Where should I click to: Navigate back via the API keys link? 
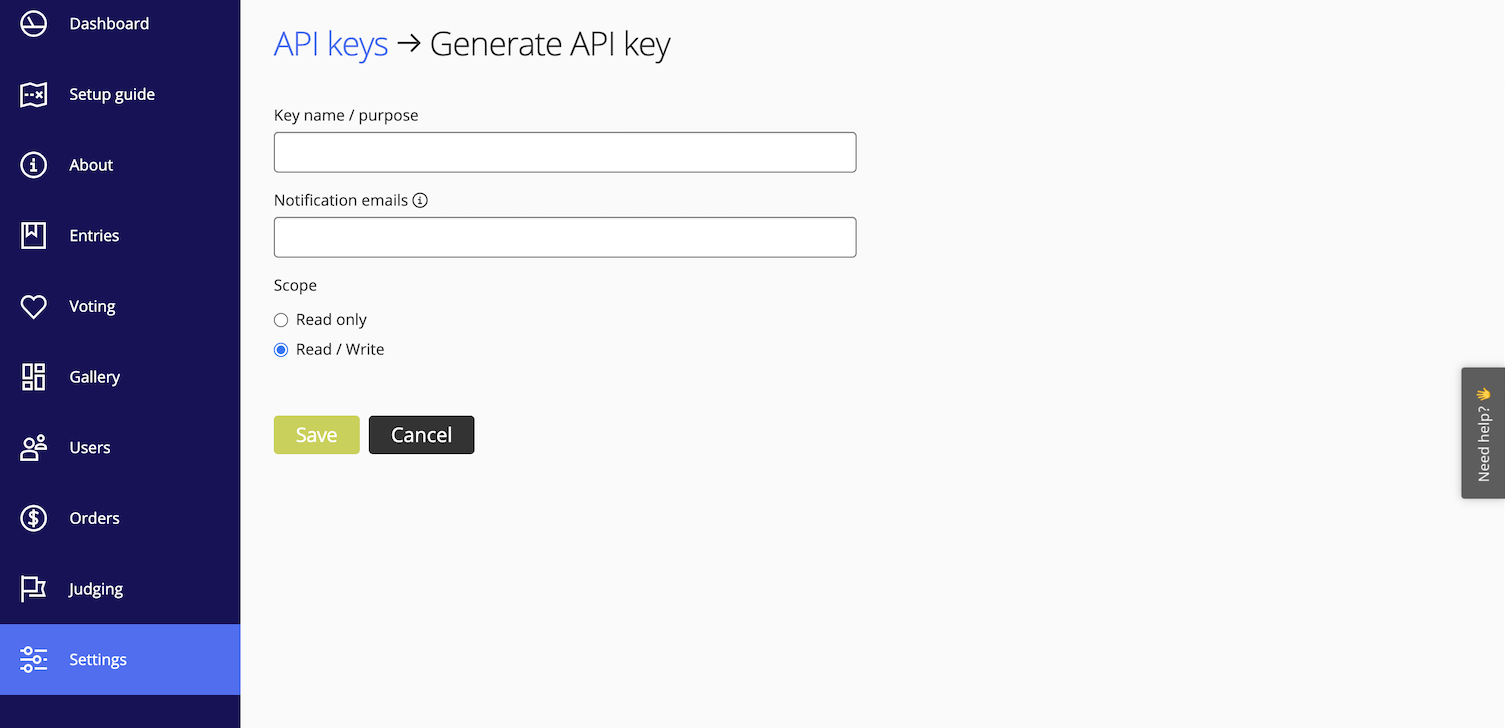click(331, 44)
